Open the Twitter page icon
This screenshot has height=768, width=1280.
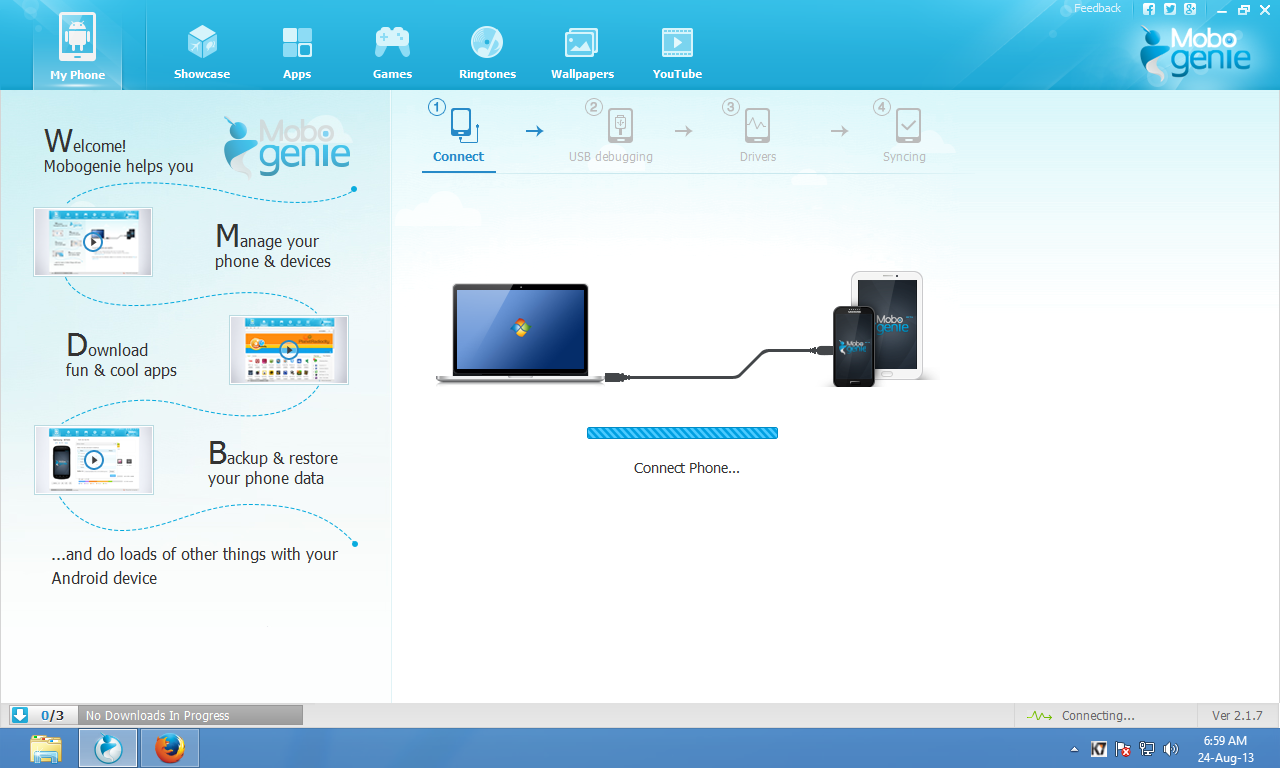point(1169,9)
